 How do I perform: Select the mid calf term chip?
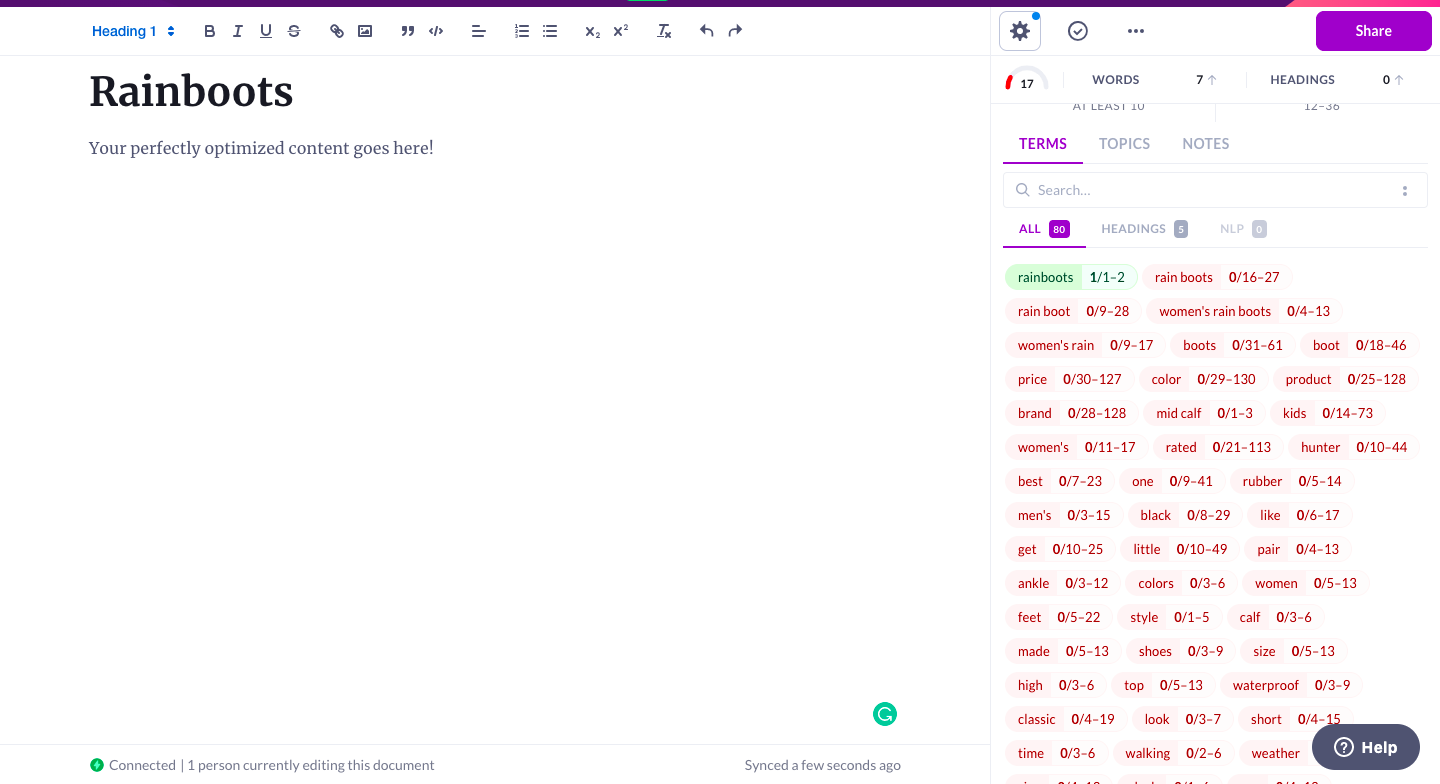coord(1204,413)
